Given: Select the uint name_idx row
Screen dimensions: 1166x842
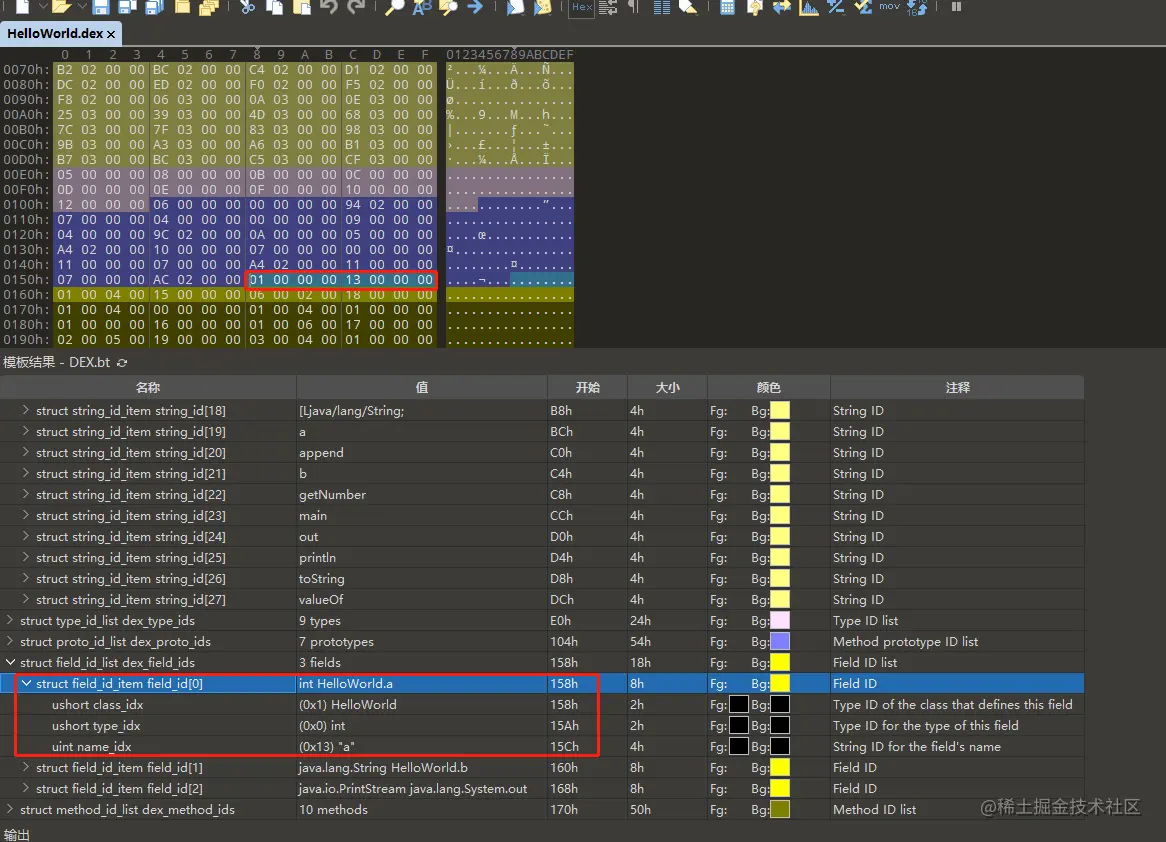Looking at the screenshot, I should point(542,746).
